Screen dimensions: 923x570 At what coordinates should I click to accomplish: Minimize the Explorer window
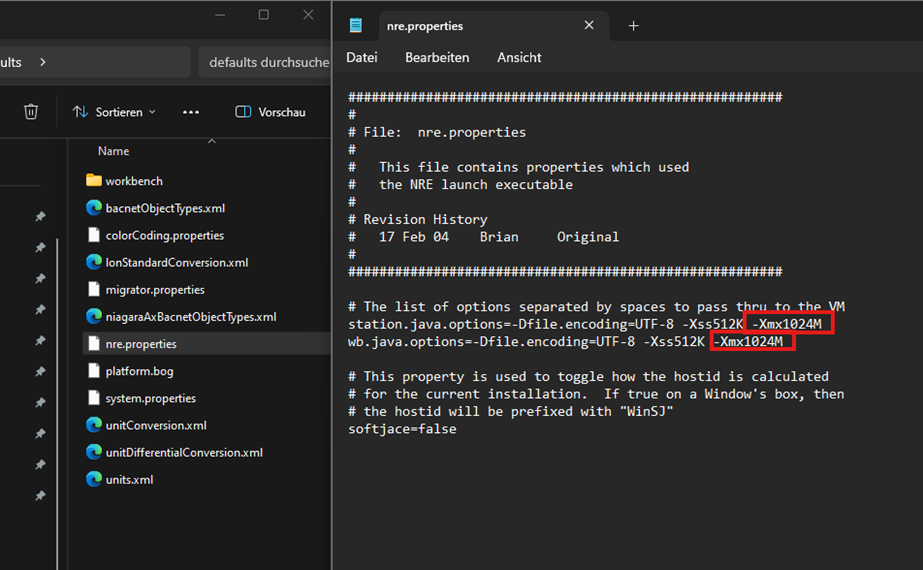(220, 15)
